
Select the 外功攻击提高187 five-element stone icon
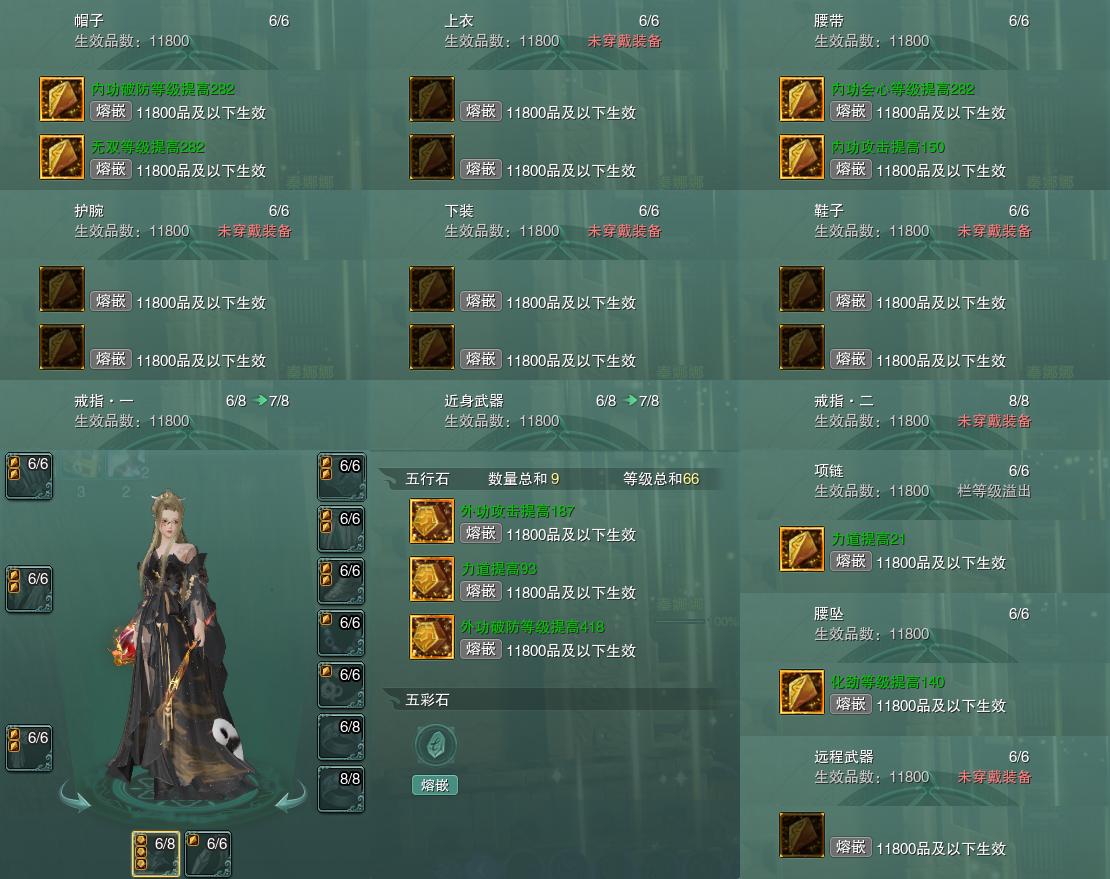[432, 521]
